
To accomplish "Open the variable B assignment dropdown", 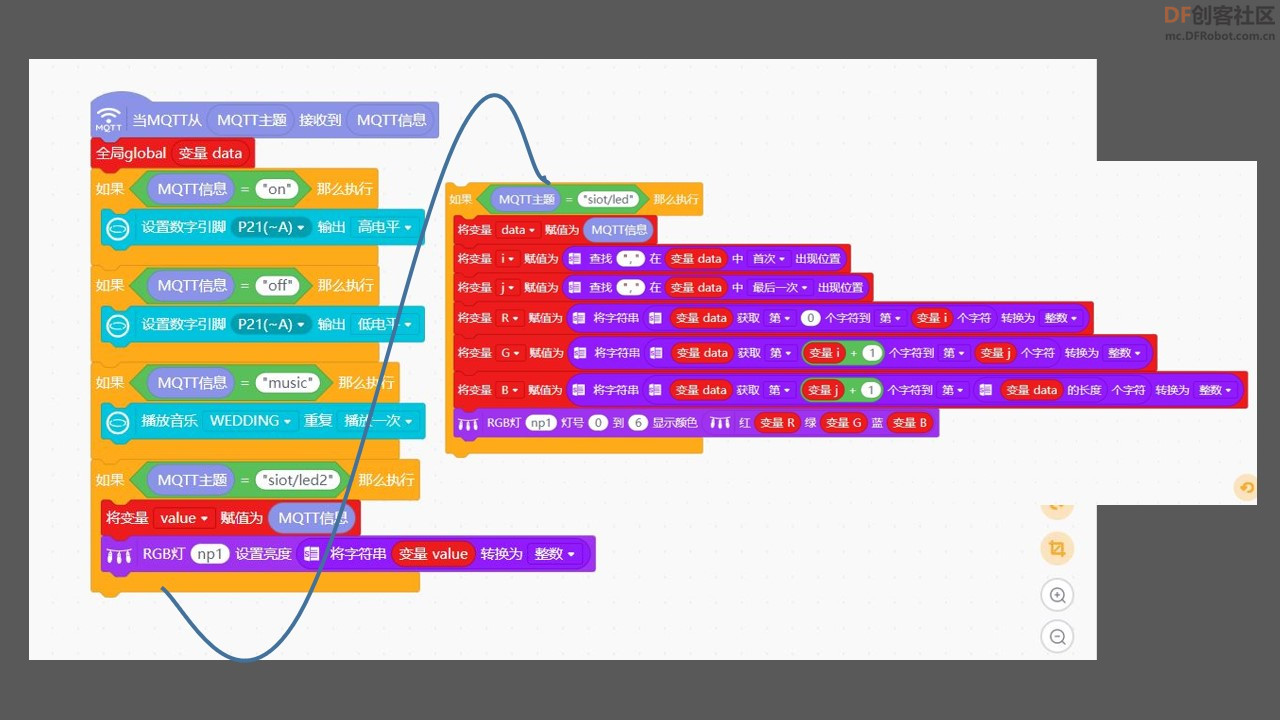I will pos(510,390).
